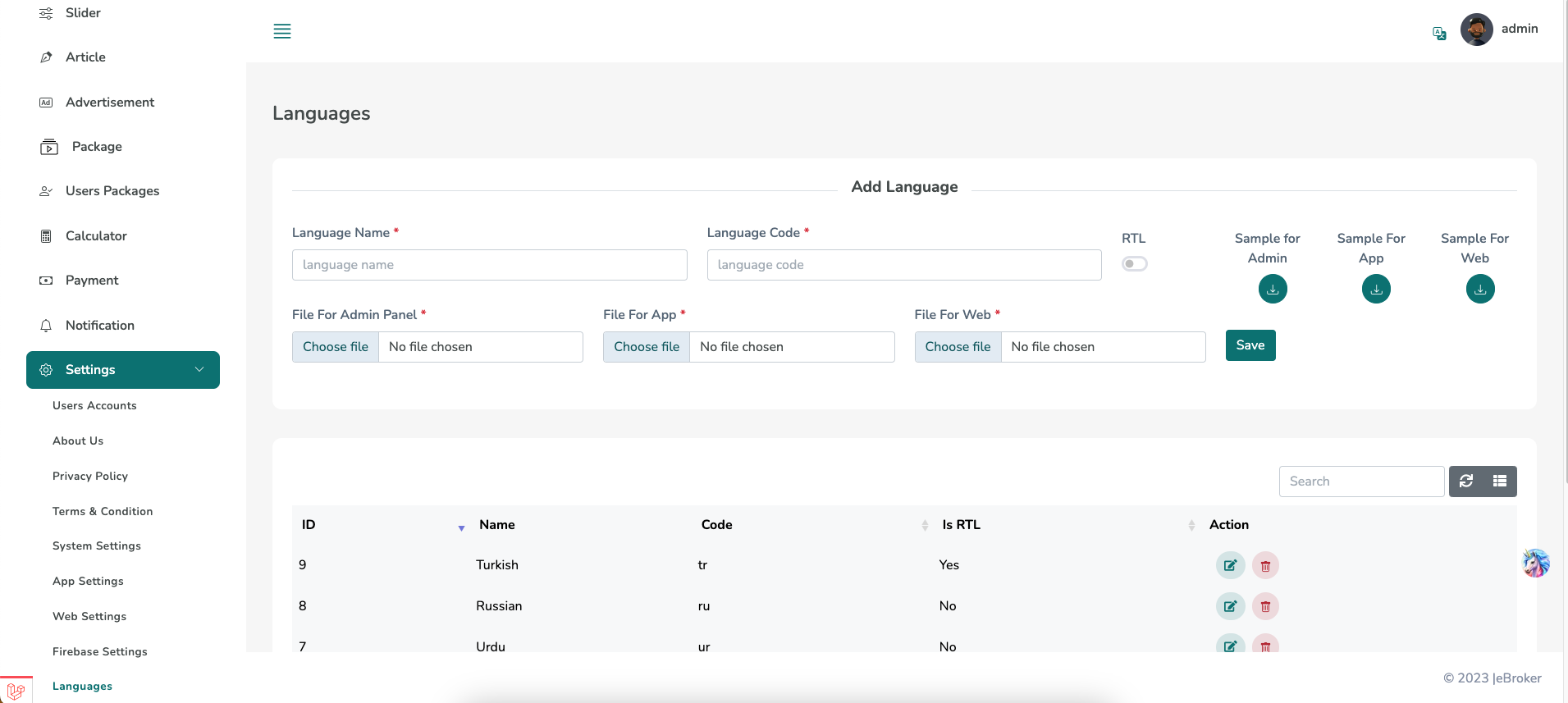Viewport: 1568px width, 703px height.
Task: Open the Payment sidebar item
Action: (92, 281)
